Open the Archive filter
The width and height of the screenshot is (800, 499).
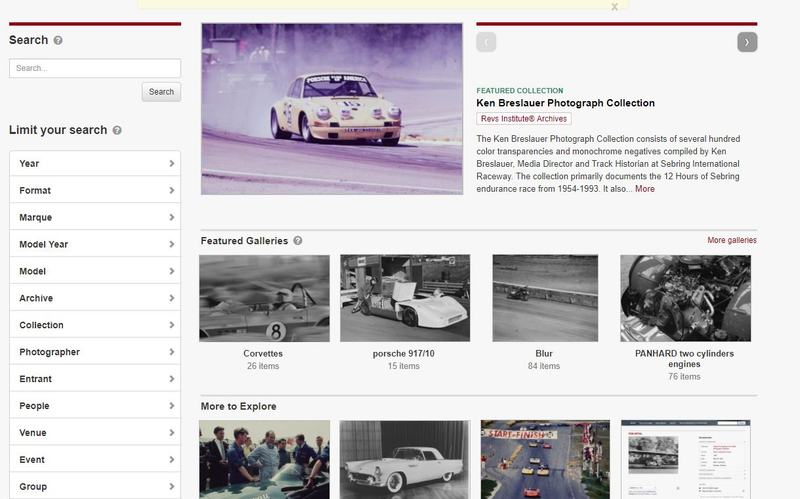click(95, 298)
